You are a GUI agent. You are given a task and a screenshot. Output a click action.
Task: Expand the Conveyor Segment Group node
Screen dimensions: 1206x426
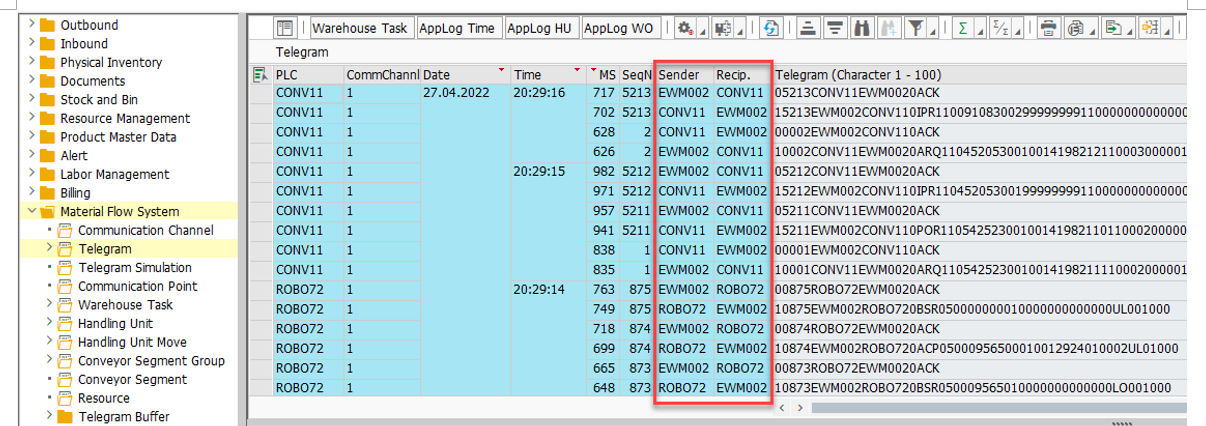point(50,361)
